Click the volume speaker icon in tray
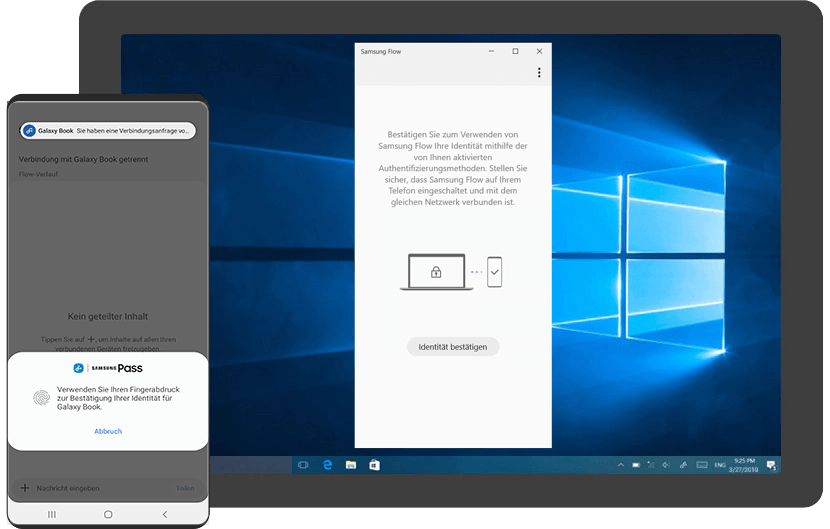The width and height of the screenshot is (830, 529). pos(666,465)
